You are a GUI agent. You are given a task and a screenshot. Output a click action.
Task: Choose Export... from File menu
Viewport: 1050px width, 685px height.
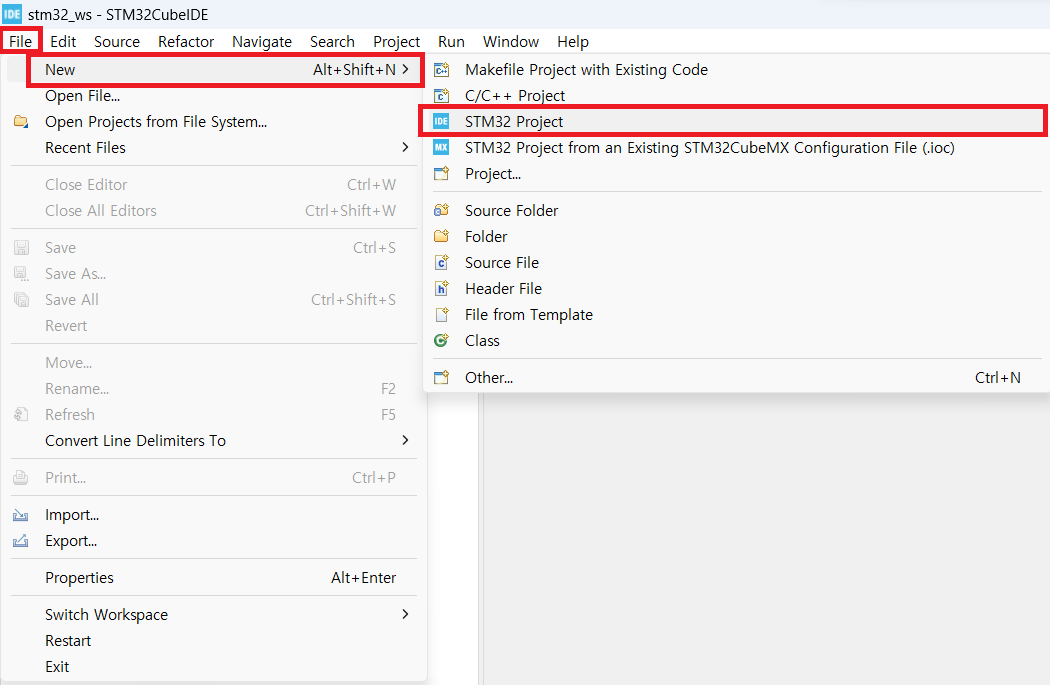tap(214, 540)
